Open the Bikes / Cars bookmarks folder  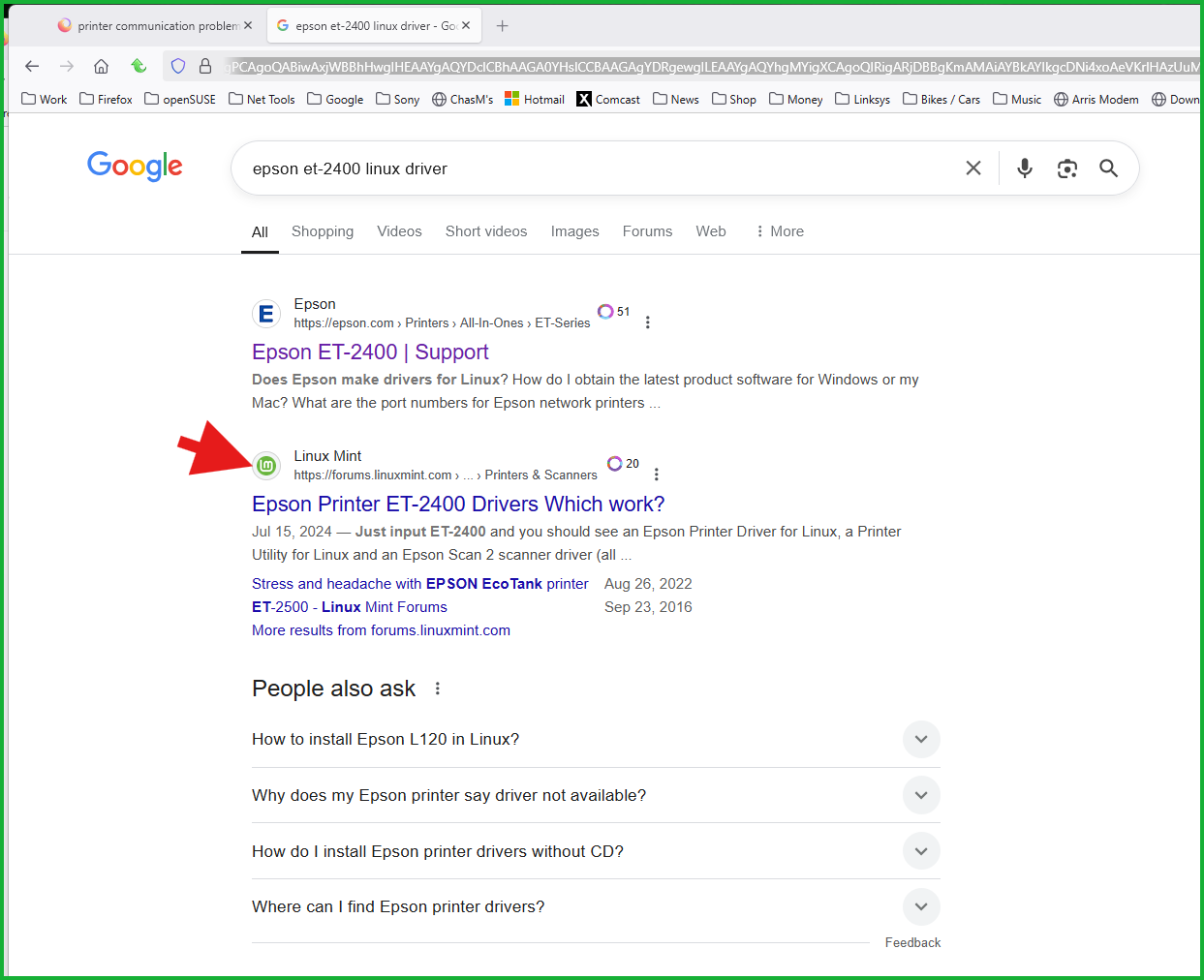click(x=942, y=99)
